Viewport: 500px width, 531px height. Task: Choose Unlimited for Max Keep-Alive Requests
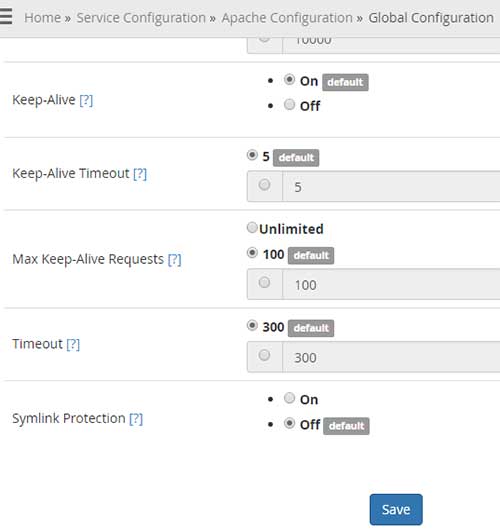252,228
